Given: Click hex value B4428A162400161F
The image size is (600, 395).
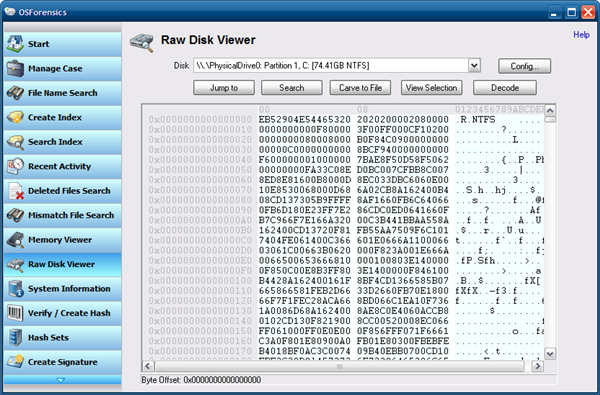Looking at the screenshot, I should pos(305,281).
